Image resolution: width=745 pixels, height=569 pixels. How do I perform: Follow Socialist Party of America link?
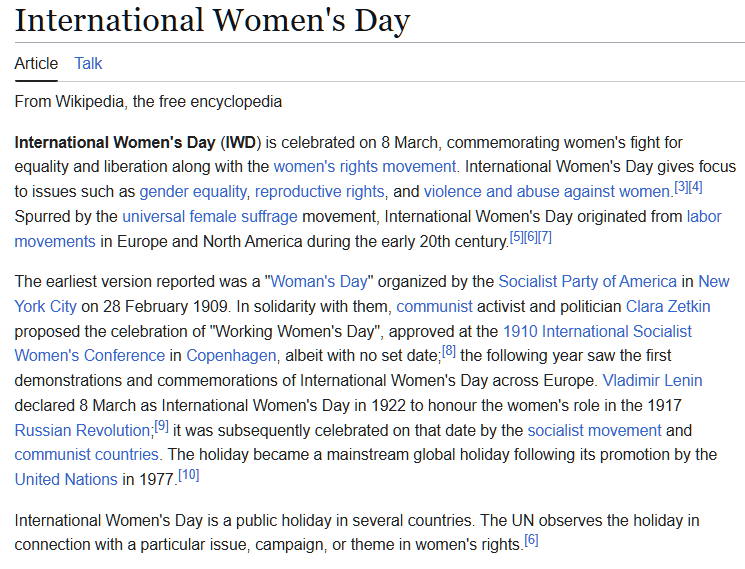point(587,282)
